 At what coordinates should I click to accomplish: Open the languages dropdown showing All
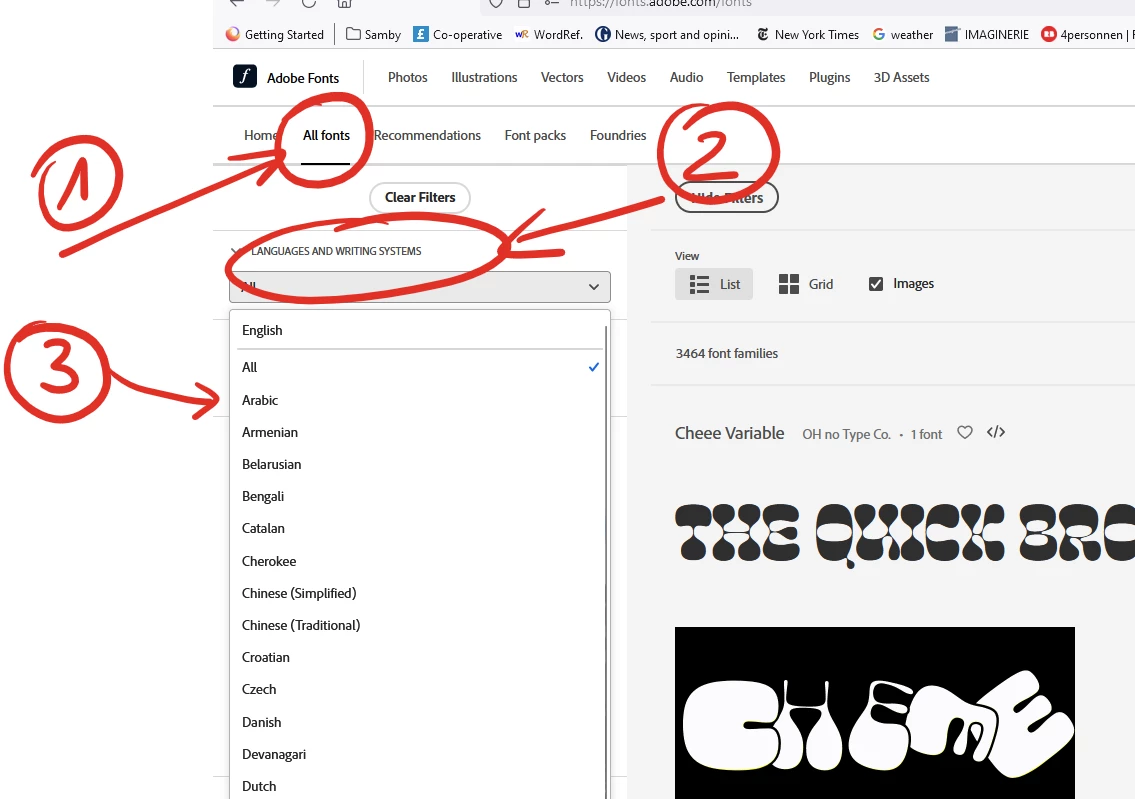point(420,287)
